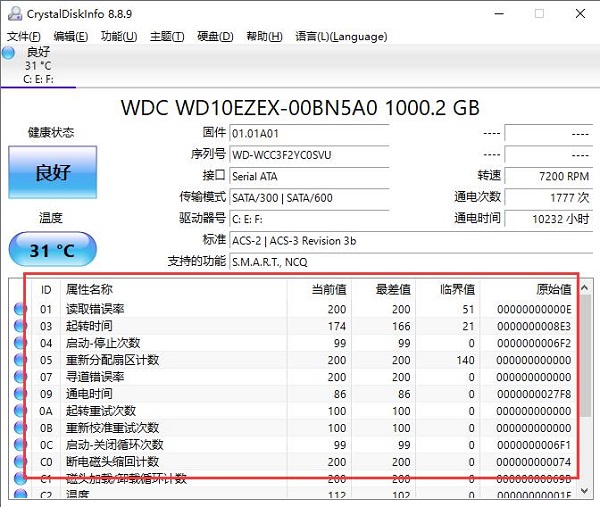
Task: Select the 寻道错误率 attribute row
Action: (x=293, y=377)
